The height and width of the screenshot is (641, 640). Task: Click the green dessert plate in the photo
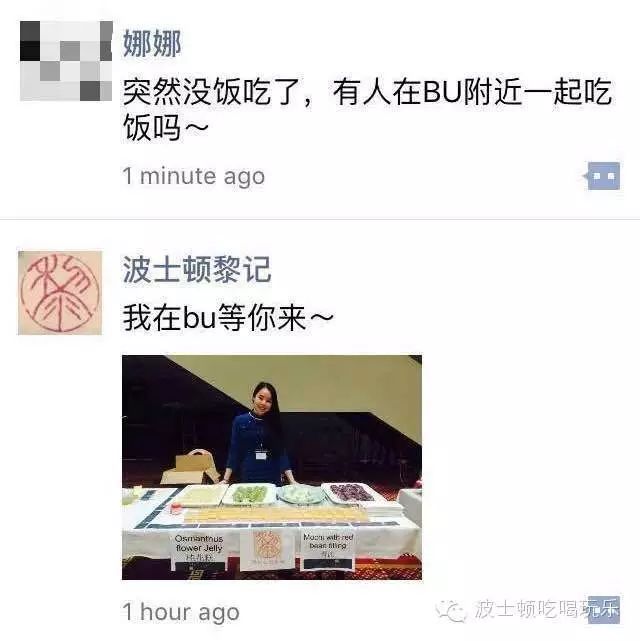click(251, 494)
